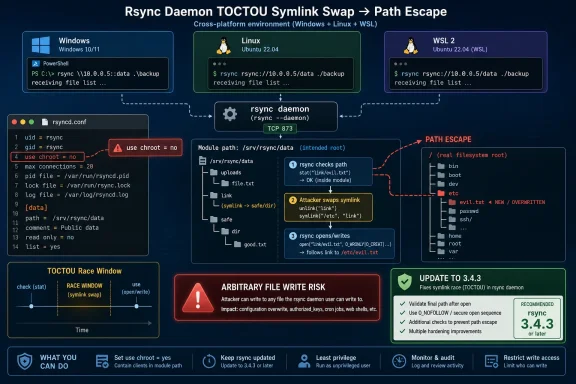Select the var folder in filesystem root
The height and width of the screenshot is (384, 576).
coord(448,252)
